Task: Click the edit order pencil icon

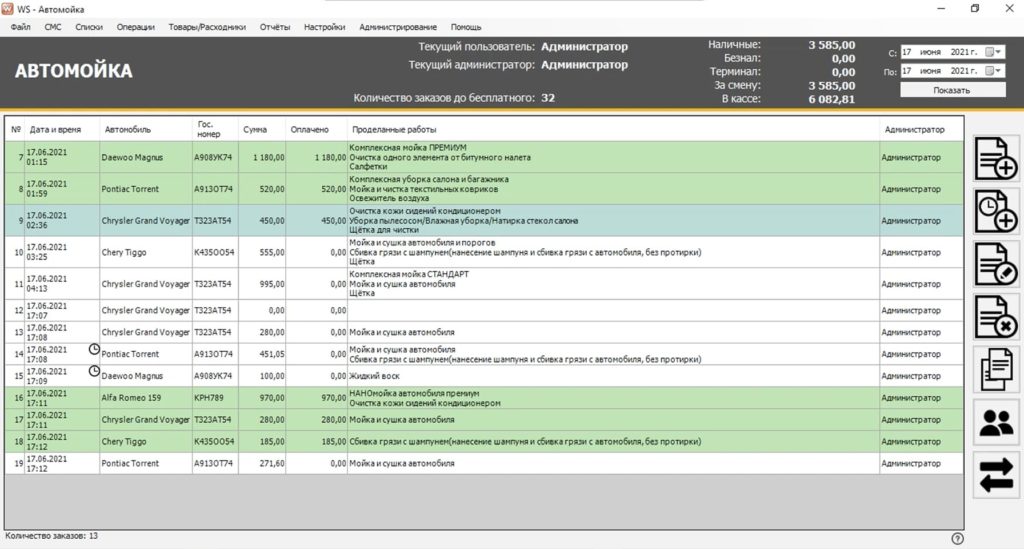Action: 996,264
